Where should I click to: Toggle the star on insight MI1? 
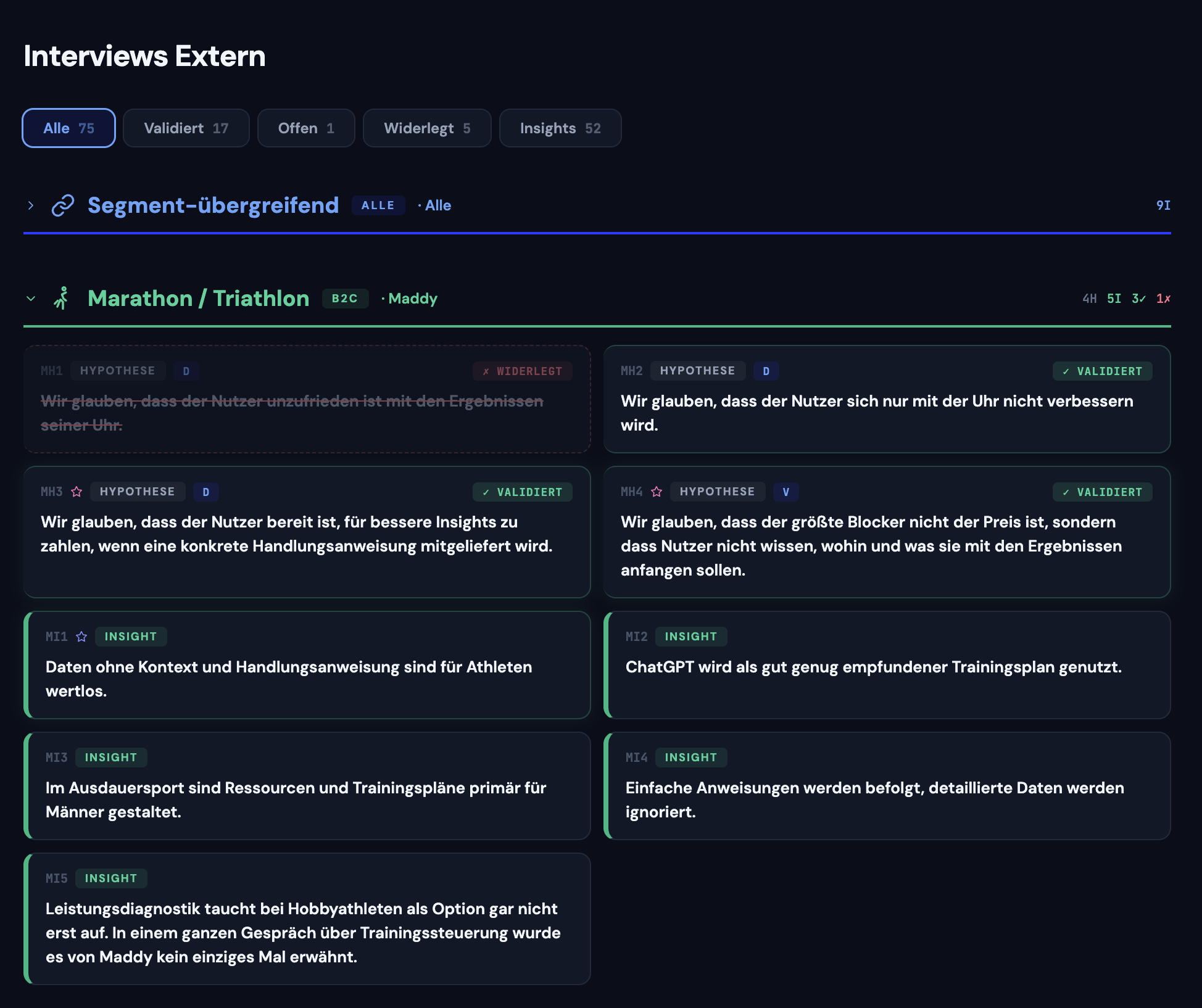tap(81, 637)
